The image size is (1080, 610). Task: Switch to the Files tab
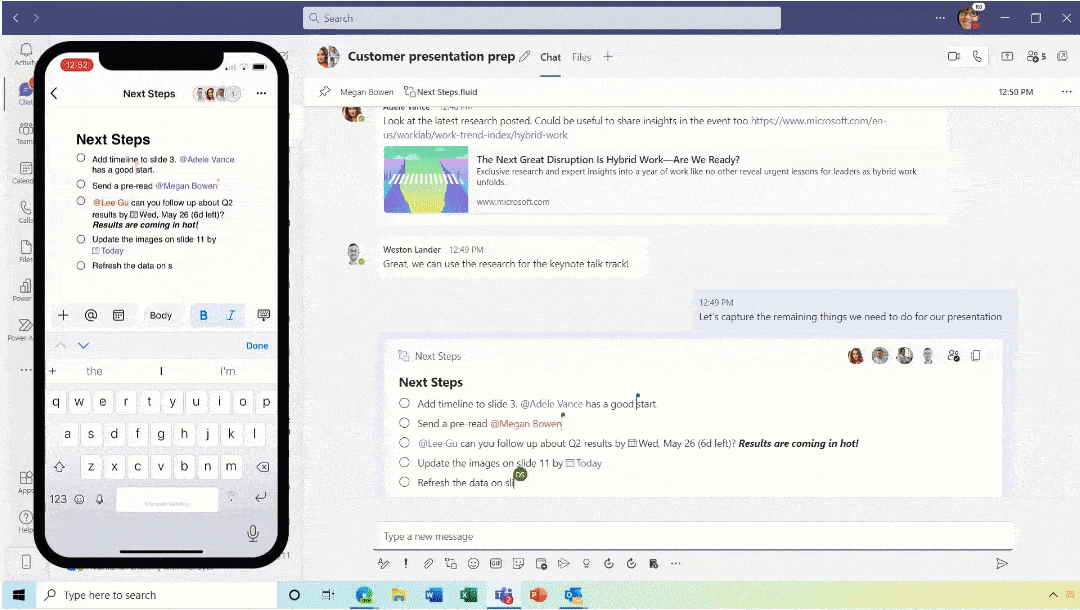pyautogui.click(x=581, y=57)
